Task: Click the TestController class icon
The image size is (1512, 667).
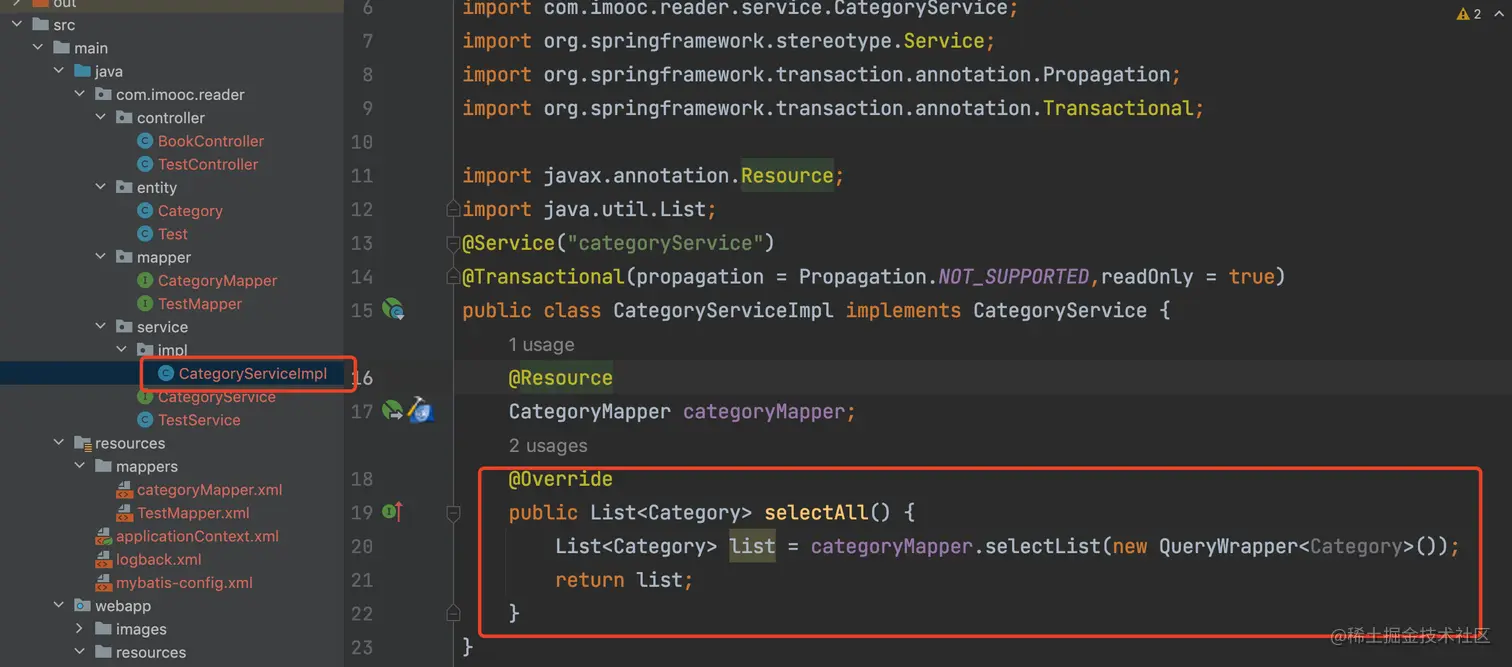Action: (145, 164)
